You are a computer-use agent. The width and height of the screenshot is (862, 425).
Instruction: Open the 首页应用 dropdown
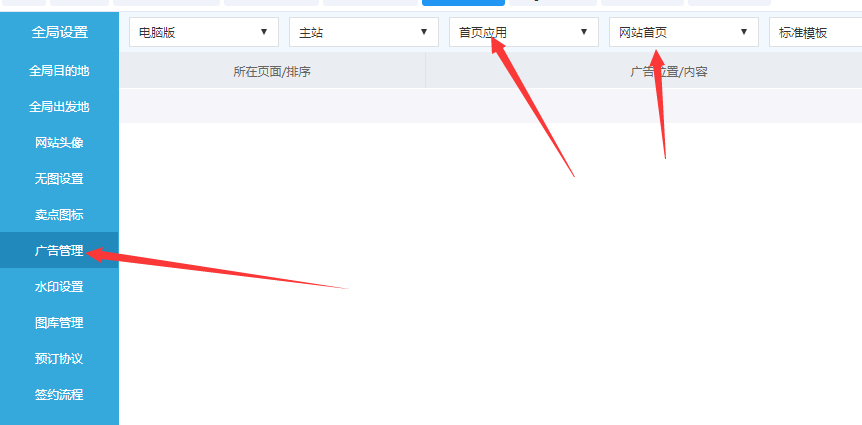(x=524, y=32)
